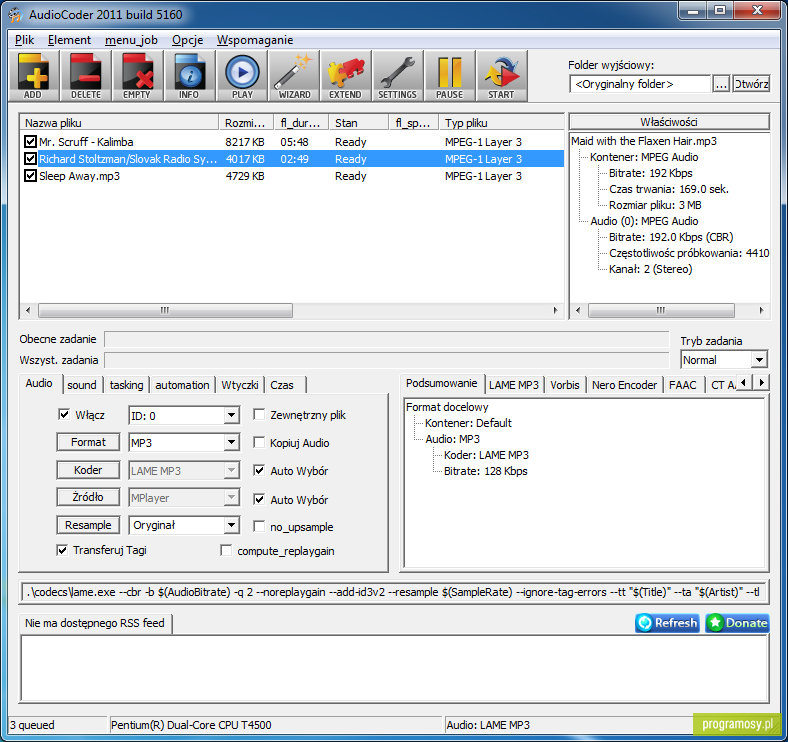
Task: Click the Otwórz output folder button
Action: coord(751,84)
